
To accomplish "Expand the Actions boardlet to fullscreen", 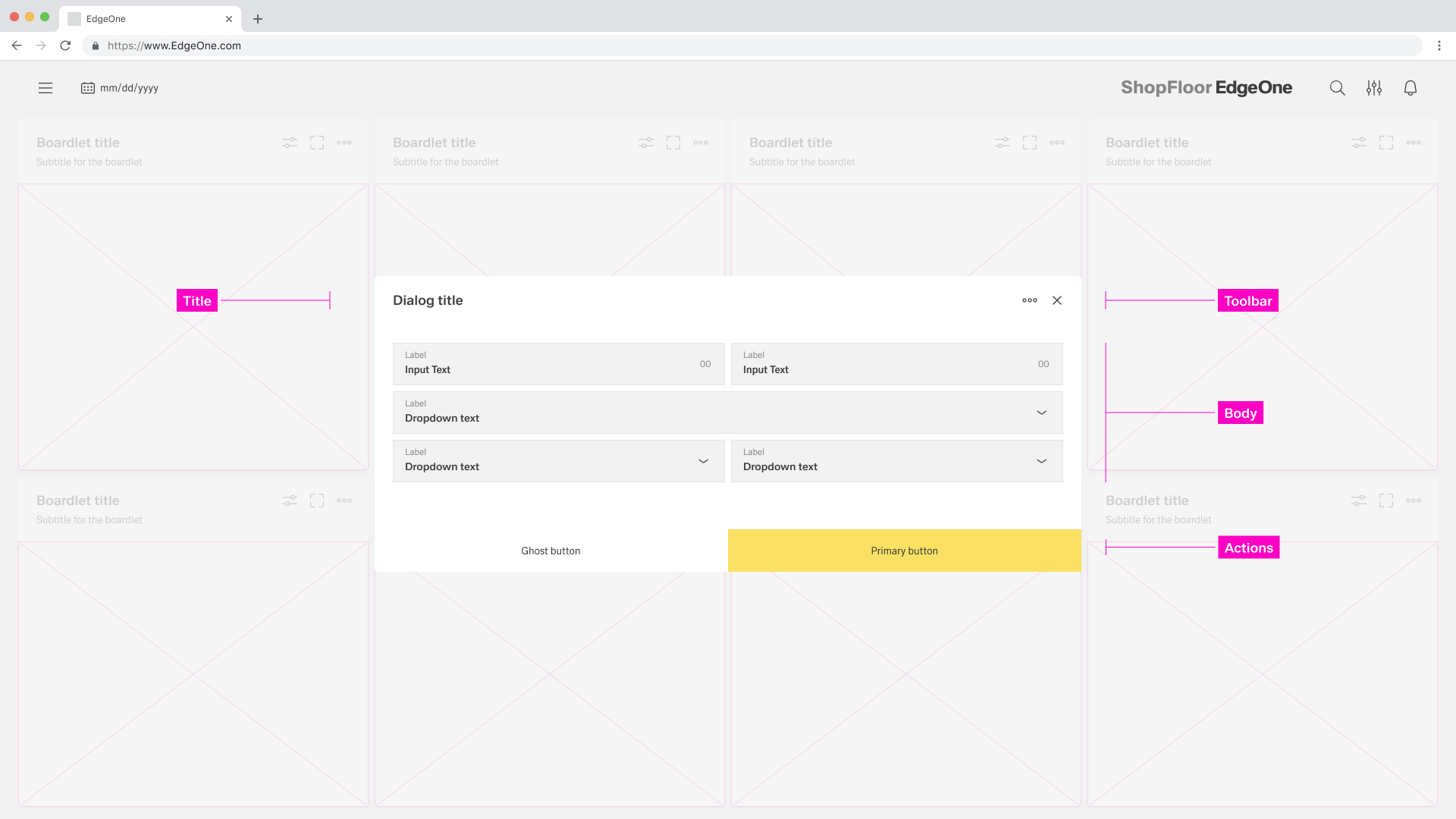I will [x=1386, y=500].
